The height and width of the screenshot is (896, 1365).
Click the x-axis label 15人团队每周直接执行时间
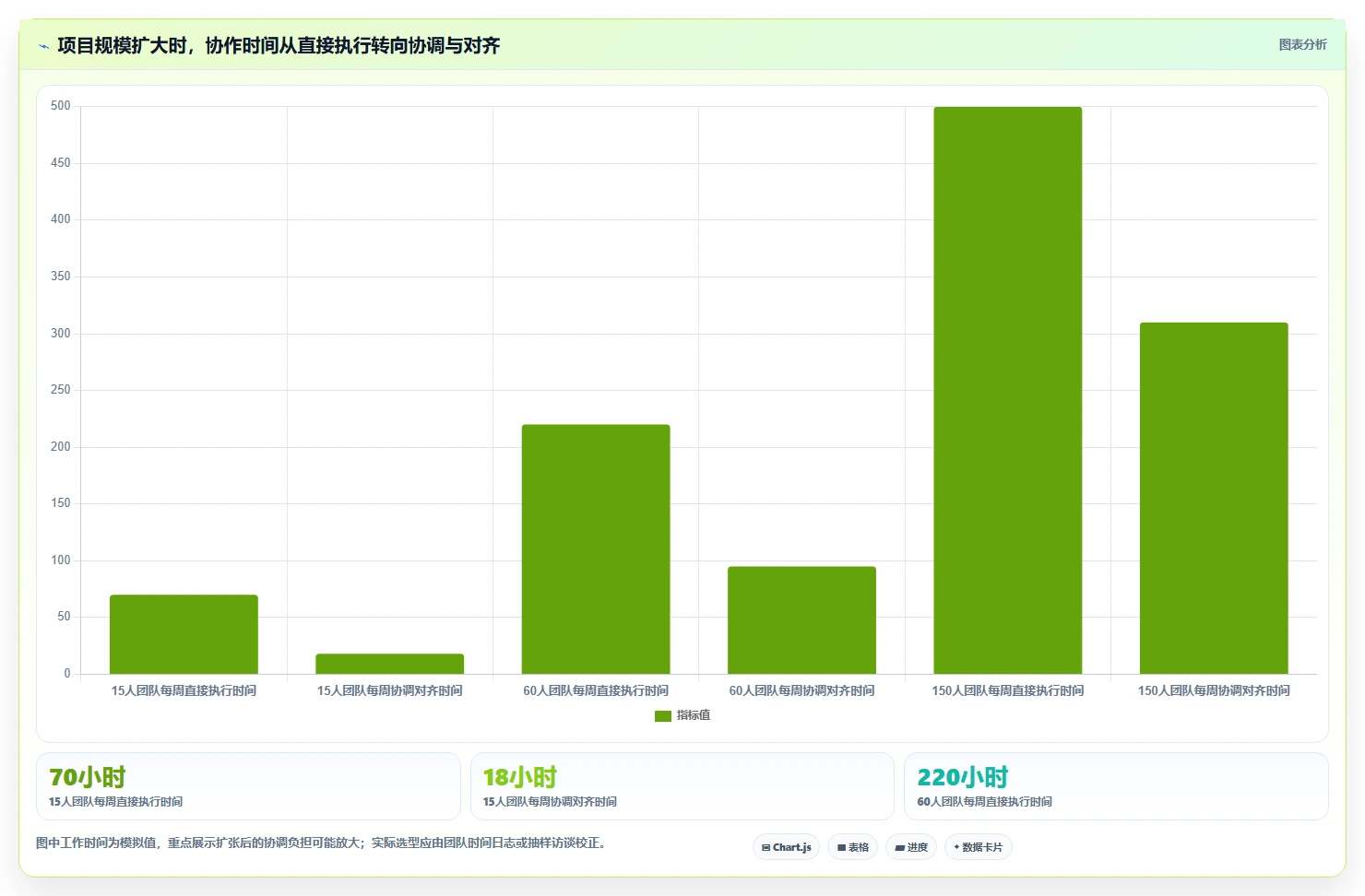pyautogui.click(x=184, y=690)
